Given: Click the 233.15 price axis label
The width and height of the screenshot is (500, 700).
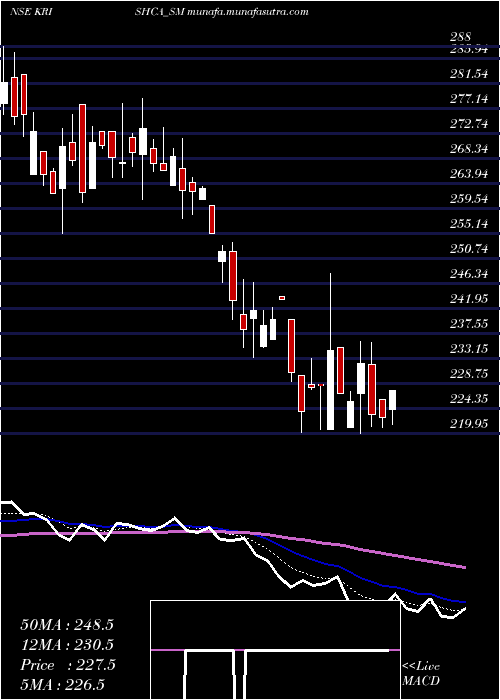Looking at the screenshot, I should coord(469,349).
